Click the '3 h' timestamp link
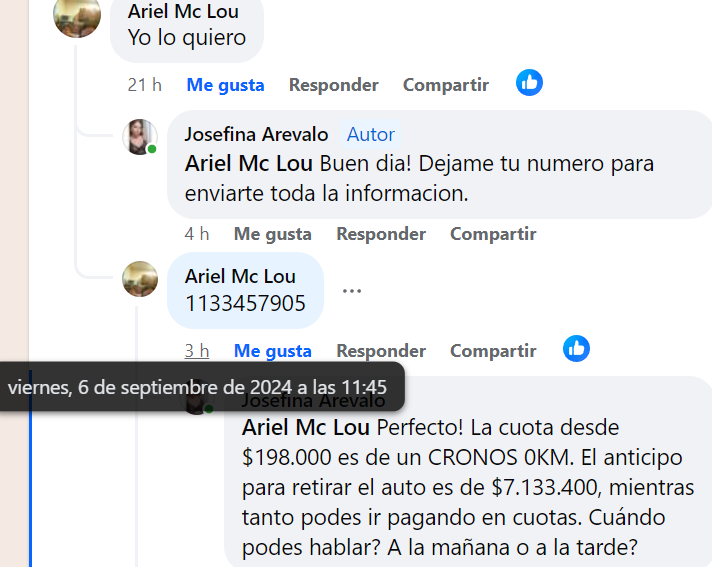The image size is (712, 567). point(197,351)
